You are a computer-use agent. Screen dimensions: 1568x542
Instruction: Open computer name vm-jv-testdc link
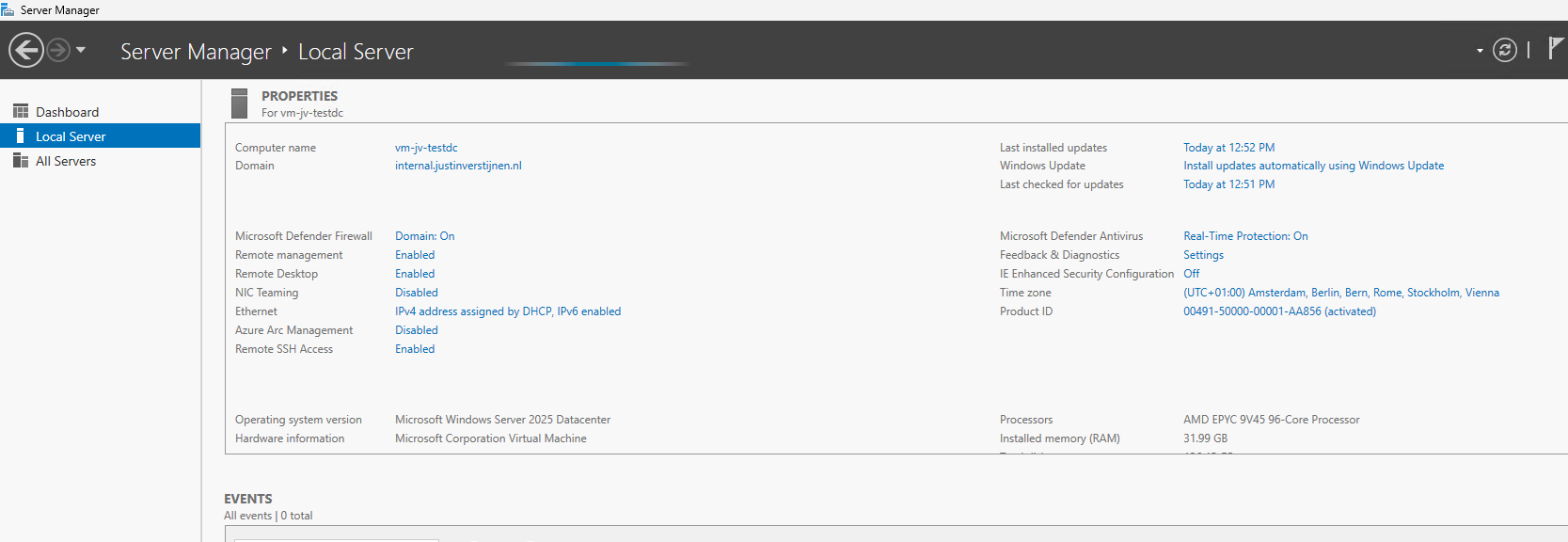coord(426,148)
